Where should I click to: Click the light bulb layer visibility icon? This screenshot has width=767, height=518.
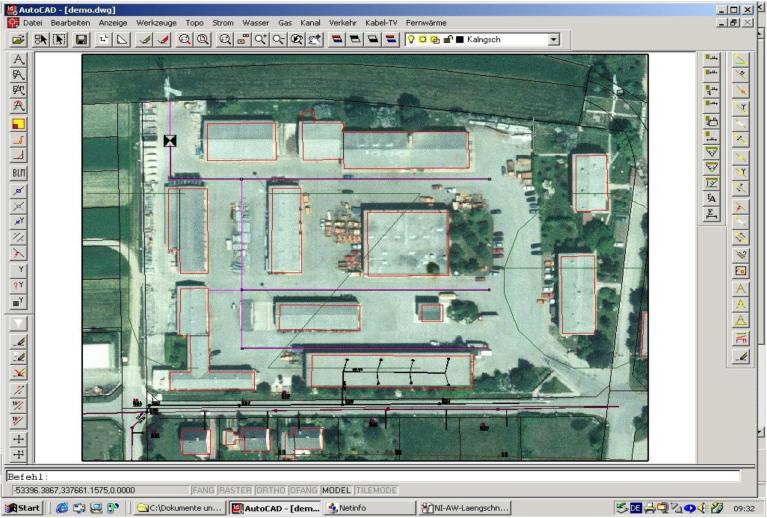(x=411, y=39)
